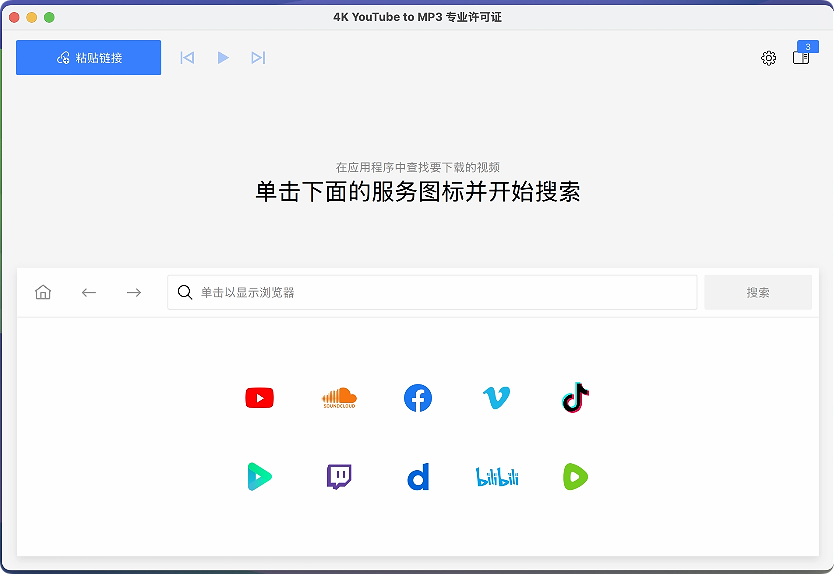Image resolution: width=834 pixels, height=574 pixels.
Task: Open TikTok from the service icons
Action: click(x=575, y=398)
